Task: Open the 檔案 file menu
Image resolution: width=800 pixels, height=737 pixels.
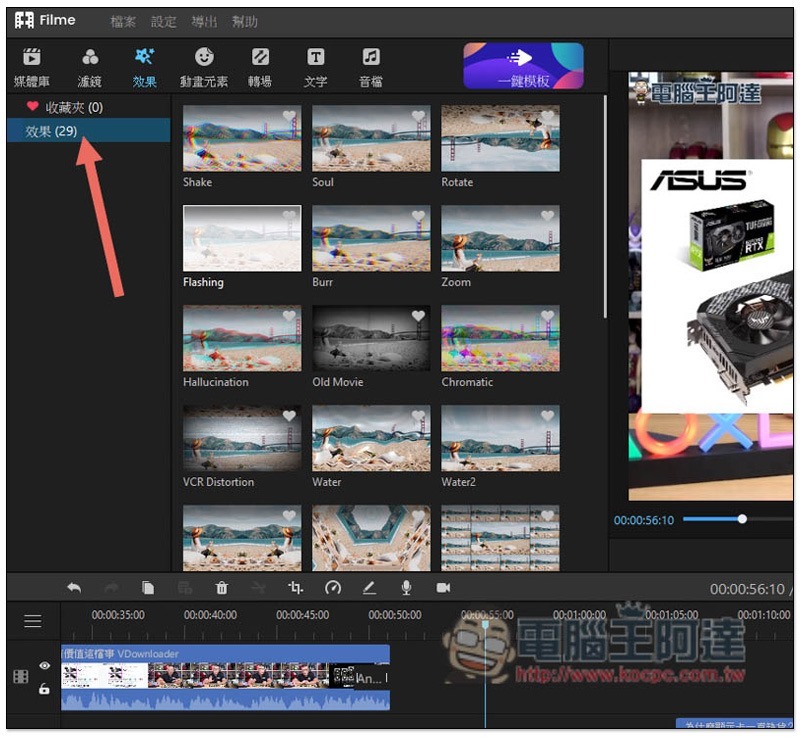Action: [x=123, y=21]
